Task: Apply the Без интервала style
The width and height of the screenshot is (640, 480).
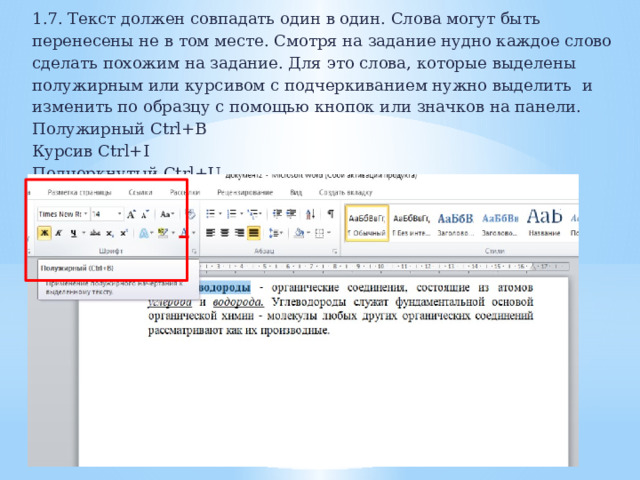Action: [411, 223]
